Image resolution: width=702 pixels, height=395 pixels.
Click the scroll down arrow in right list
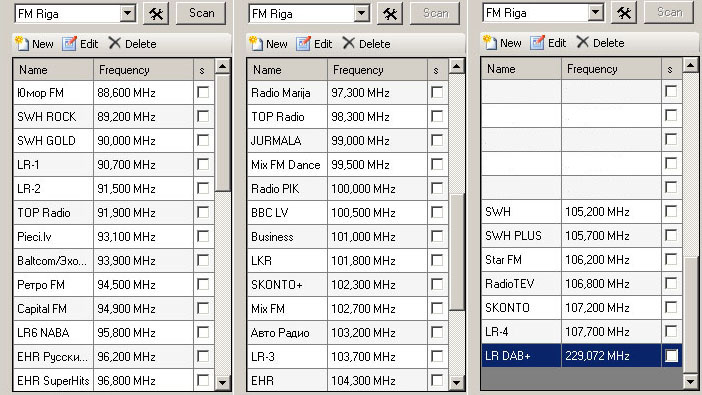(x=691, y=381)
